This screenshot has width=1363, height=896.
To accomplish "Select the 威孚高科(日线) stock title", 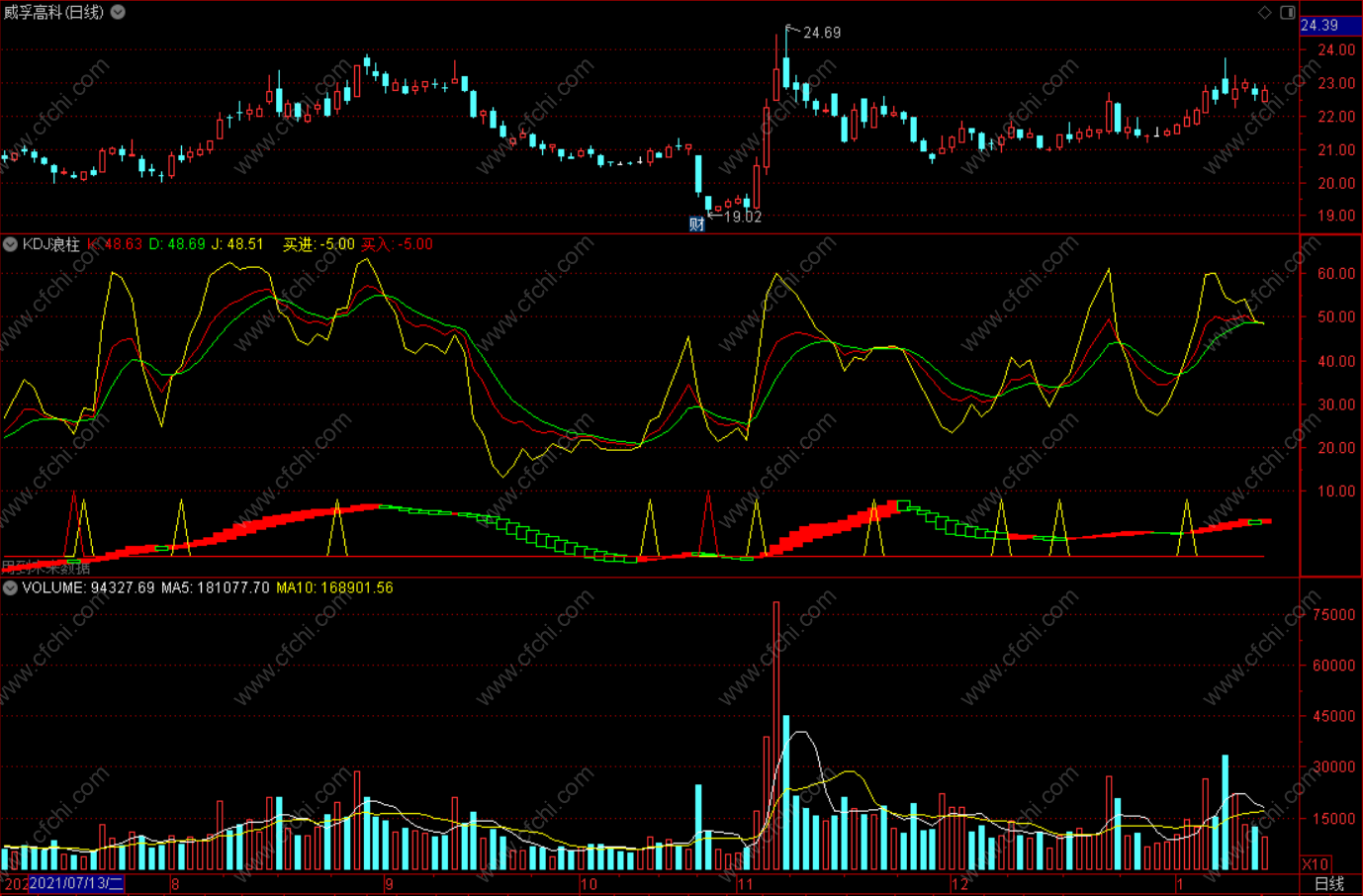I will 53,12.
